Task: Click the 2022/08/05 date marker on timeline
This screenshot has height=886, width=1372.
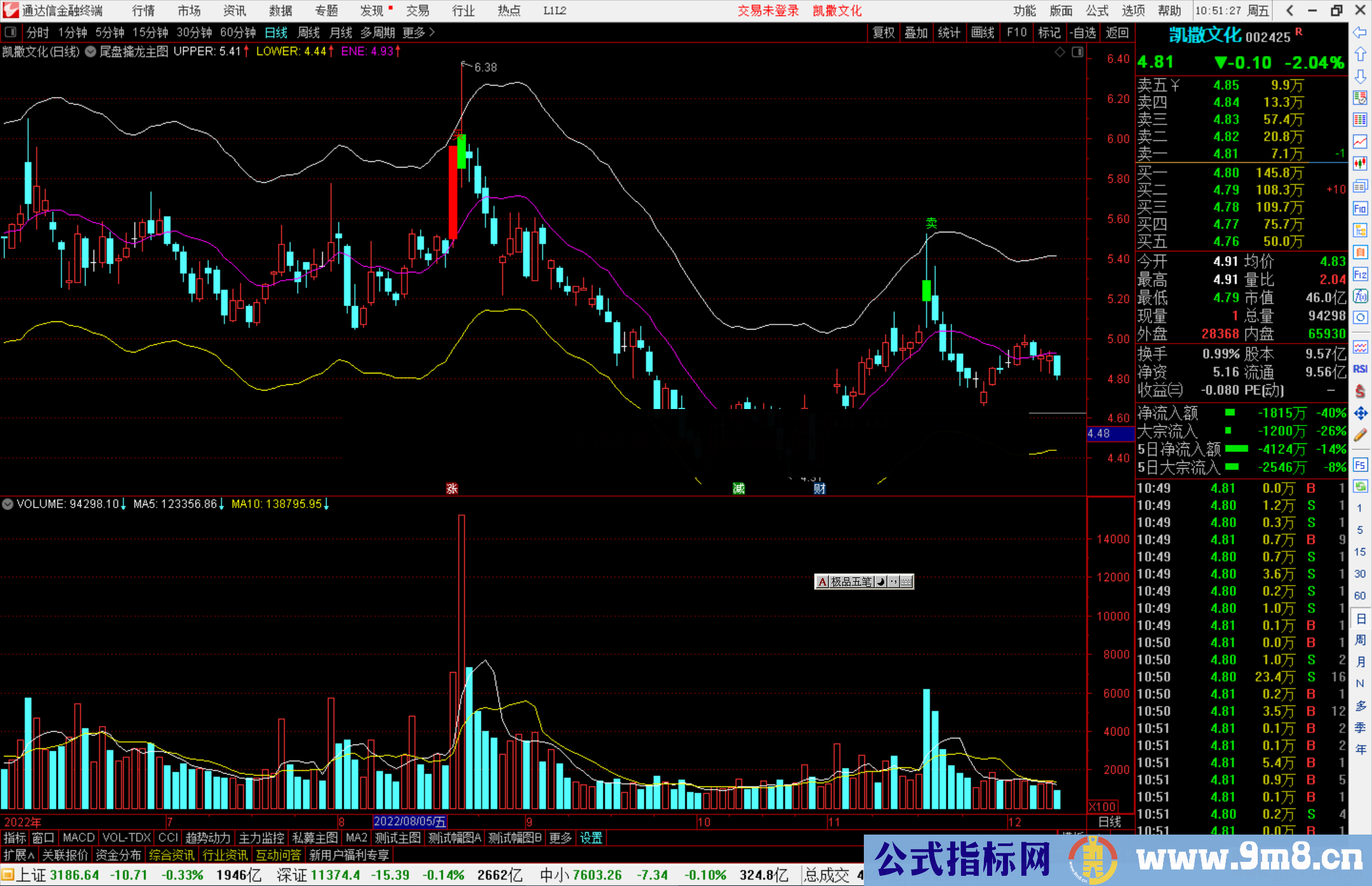Action: [410, 821]
